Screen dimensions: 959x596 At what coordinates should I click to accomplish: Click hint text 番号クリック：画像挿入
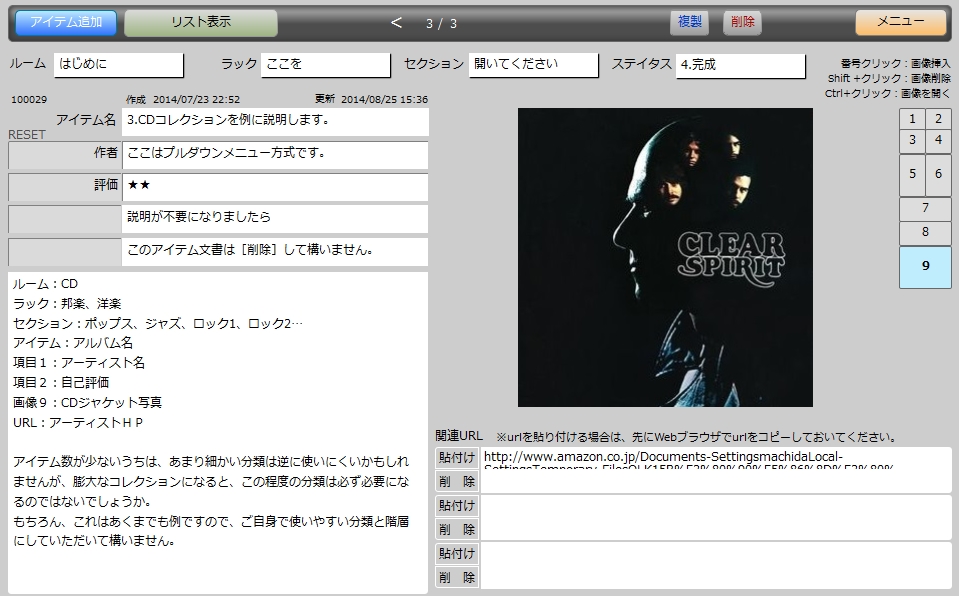[x=895, y=63]
